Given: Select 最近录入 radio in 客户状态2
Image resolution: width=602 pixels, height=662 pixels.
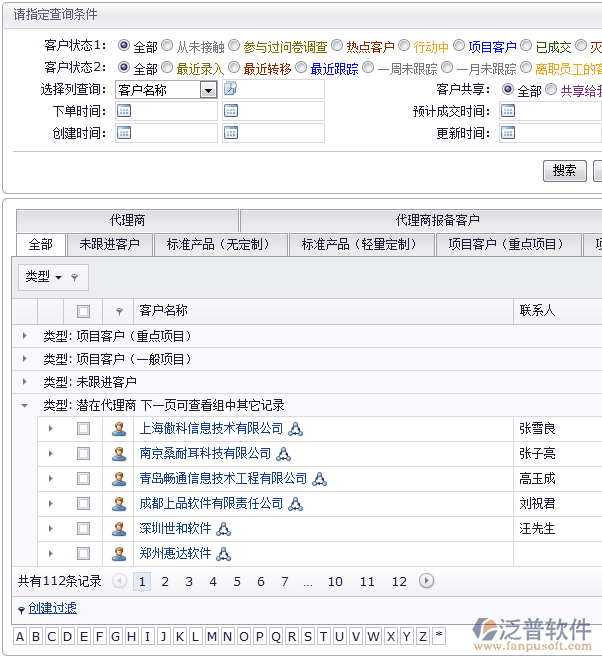Looking at the screenshot, I should 168,68.
